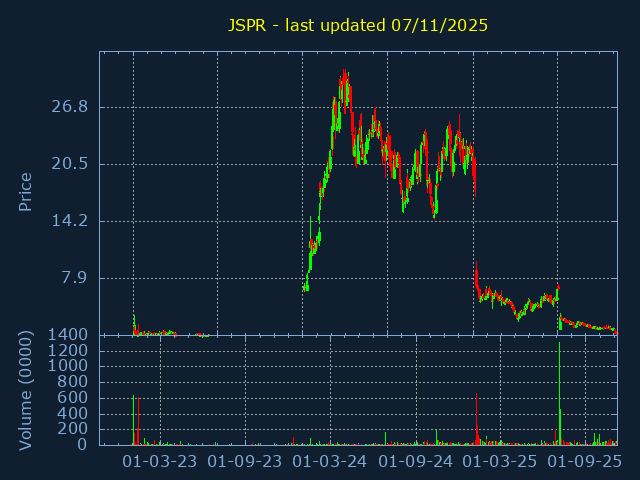Select the 01-09-24 date label

[415, 462]
